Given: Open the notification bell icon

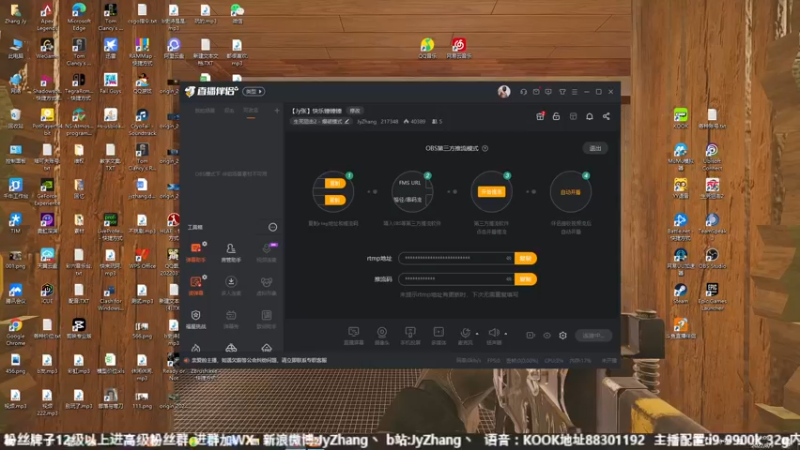Looking at the screenshot, I should 589,116.
